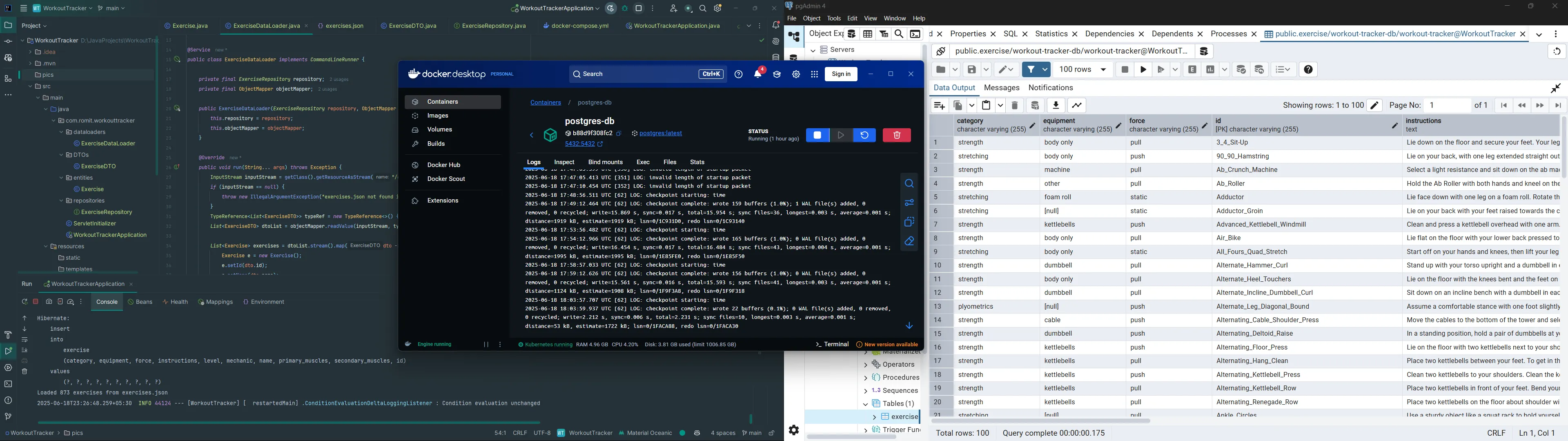Rerun WorkoutTrackerApplication in IntelliJ toolbar

(x=610, y=9)
